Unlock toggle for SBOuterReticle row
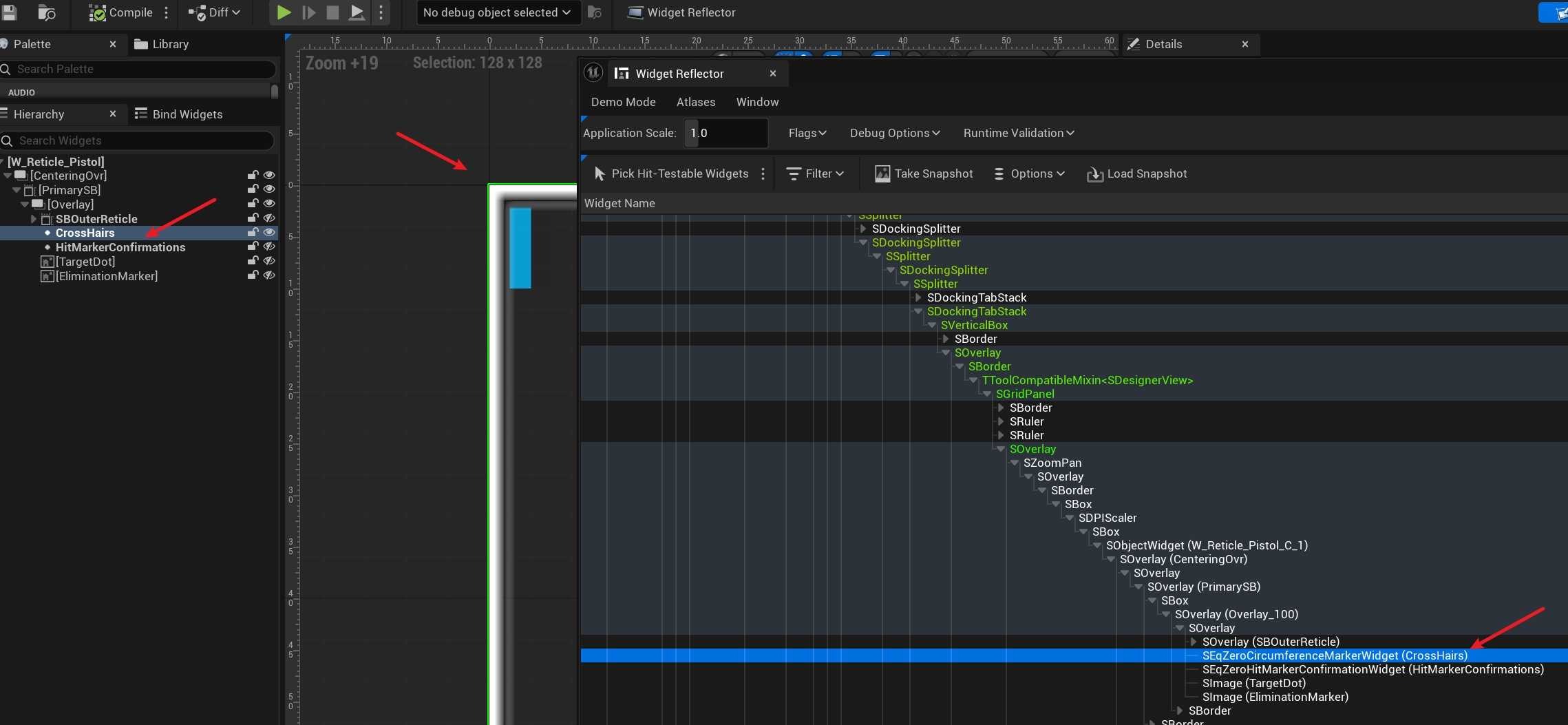The height and width of the screenshot is (725, 1568). click(253, 218)
